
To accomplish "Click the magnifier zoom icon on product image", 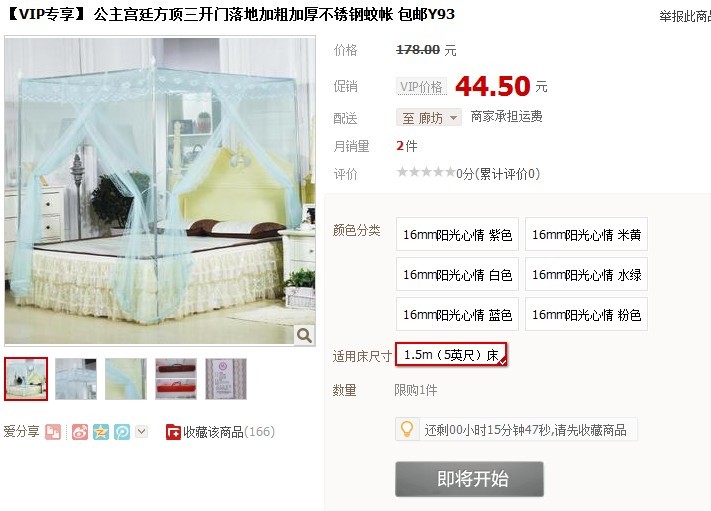I will [304, 335].
